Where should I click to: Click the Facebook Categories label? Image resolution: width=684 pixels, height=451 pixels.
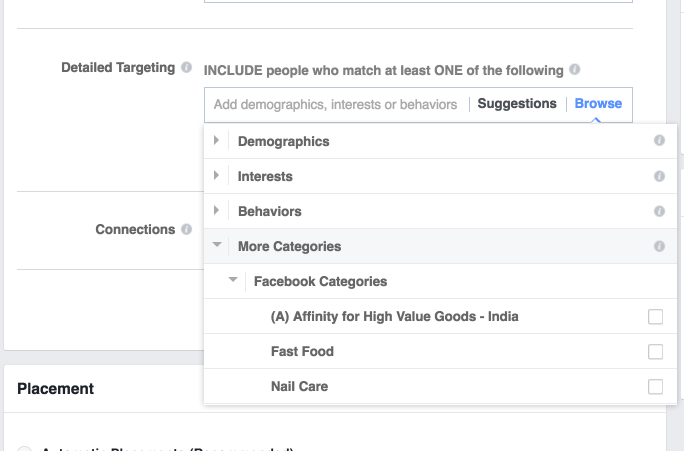[321, 281]
